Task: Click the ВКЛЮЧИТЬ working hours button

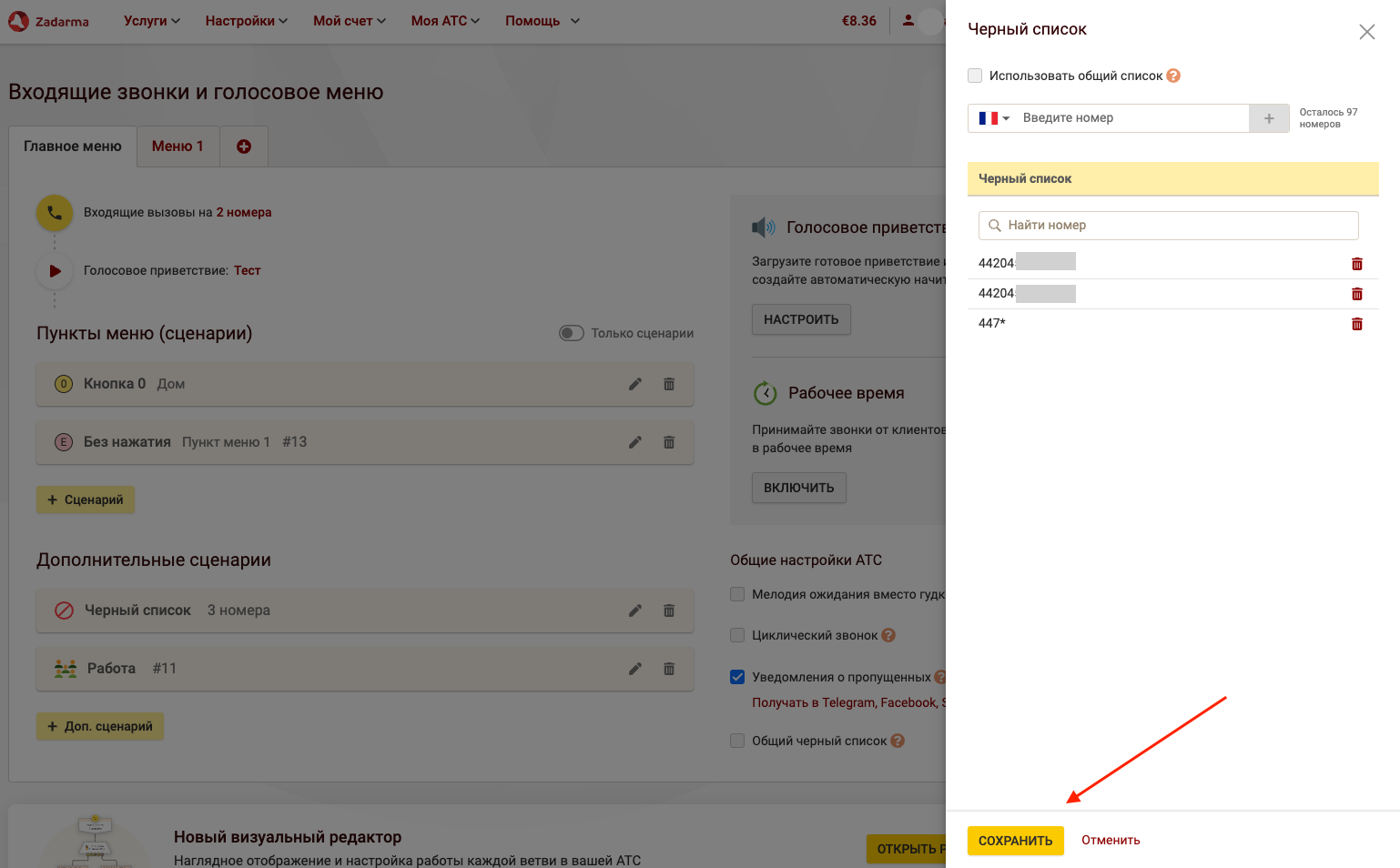Action: tap(799, 488)
